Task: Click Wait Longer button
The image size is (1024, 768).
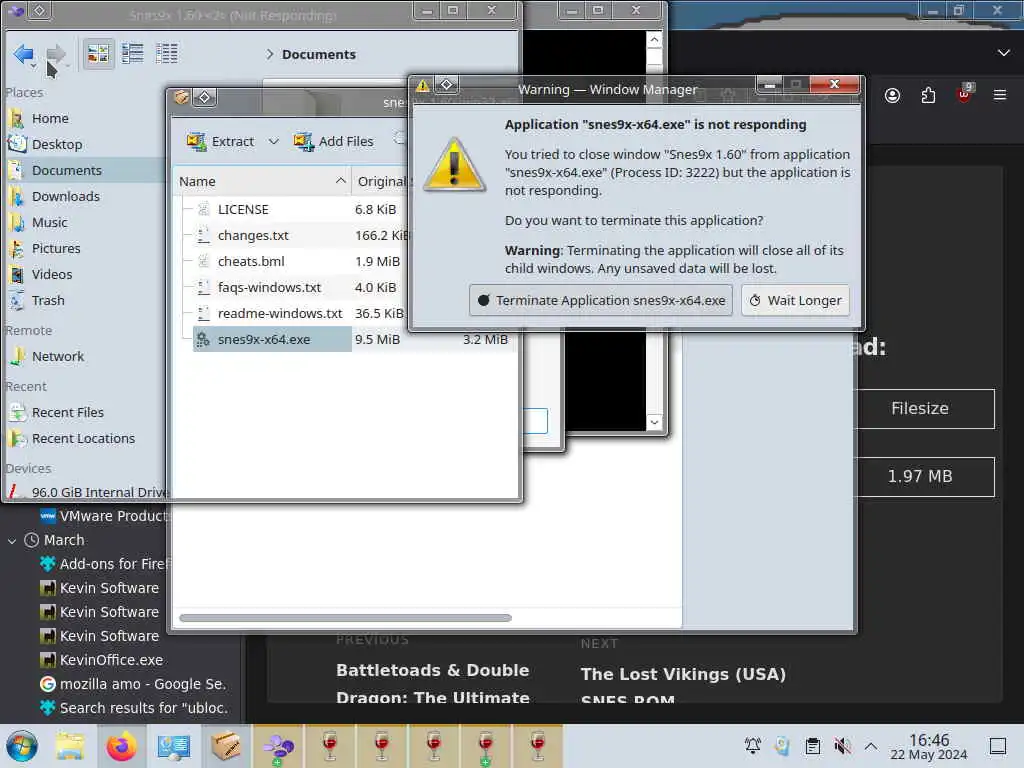Action: (x=795, y=300)
